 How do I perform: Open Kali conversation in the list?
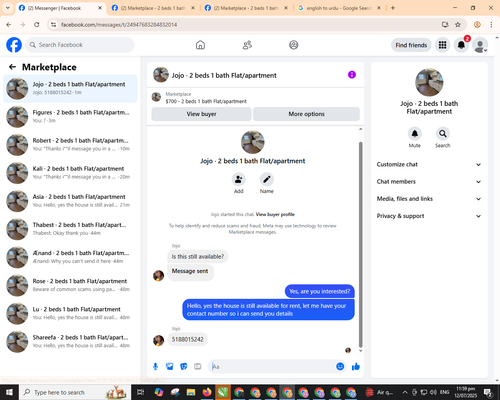[70, 173]
